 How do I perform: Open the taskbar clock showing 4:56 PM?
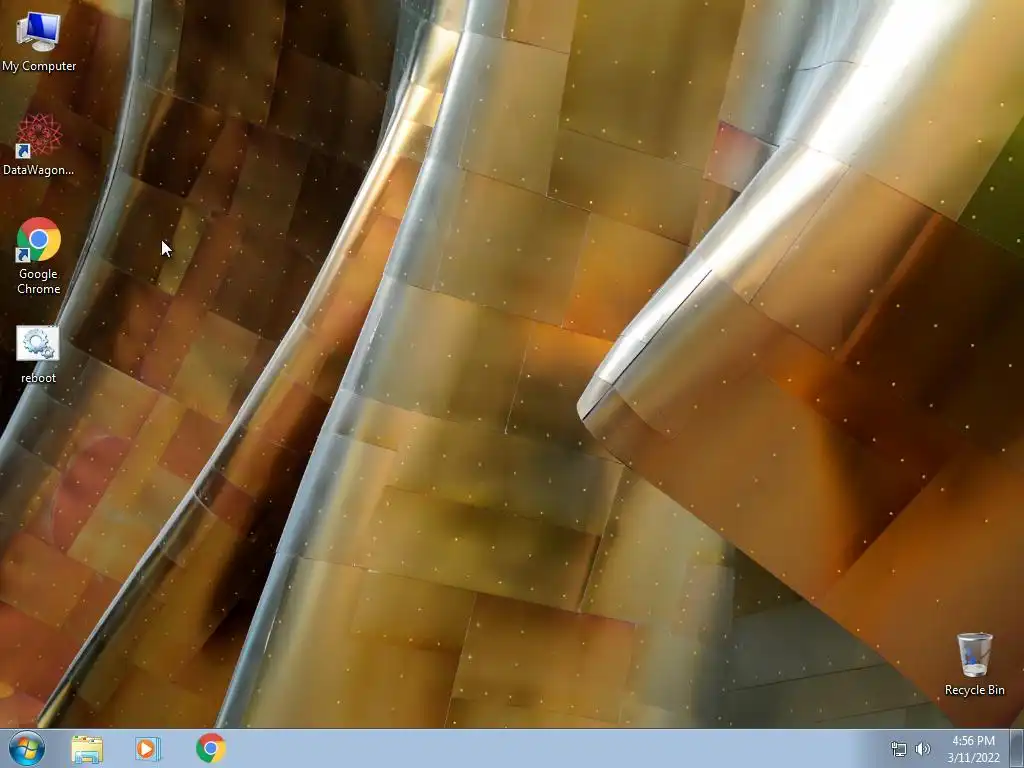(973, 749)
